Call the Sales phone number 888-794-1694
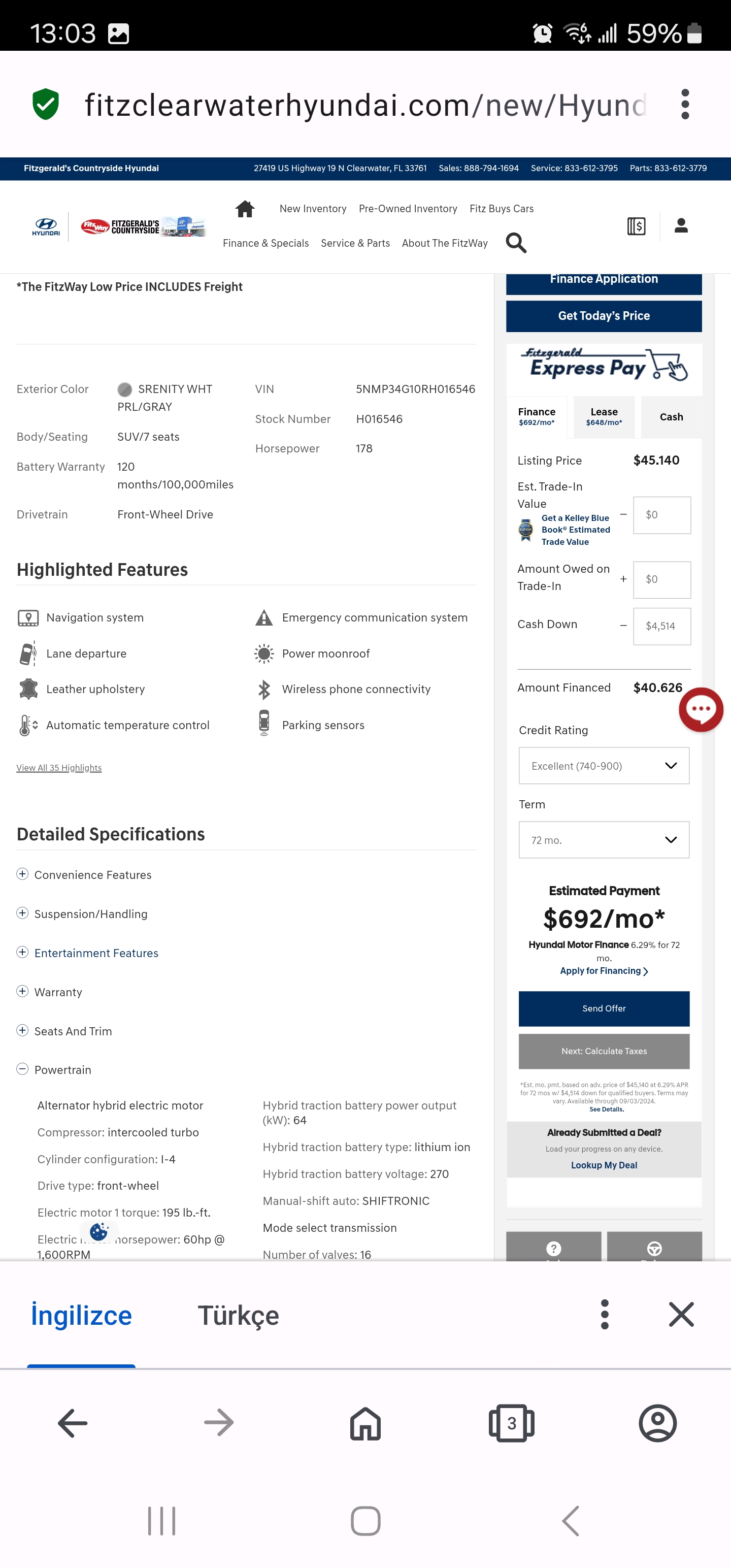This screenshot has width=731, height=1568. (478, 168)
